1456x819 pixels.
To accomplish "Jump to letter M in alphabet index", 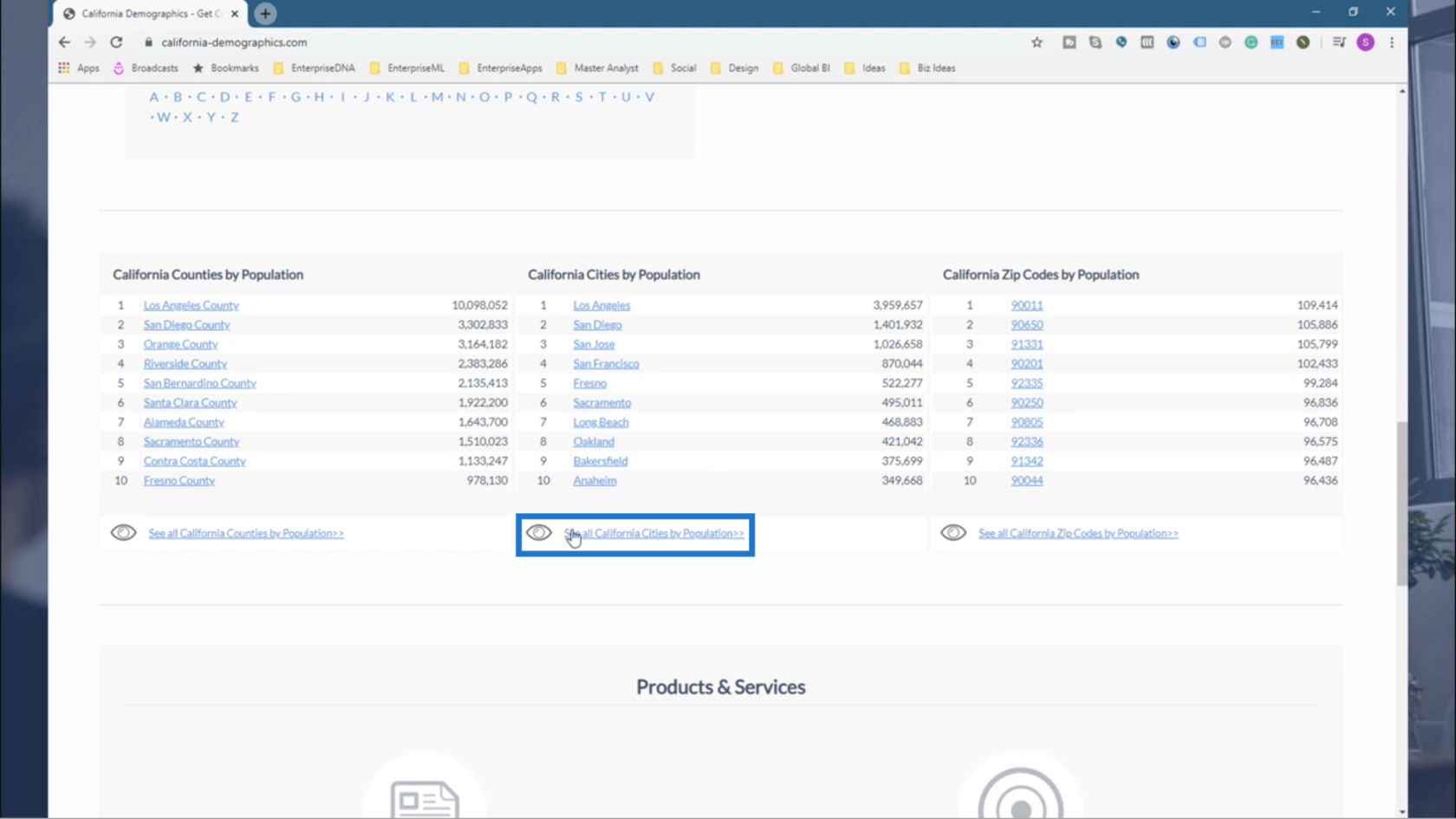I will 437,97.
